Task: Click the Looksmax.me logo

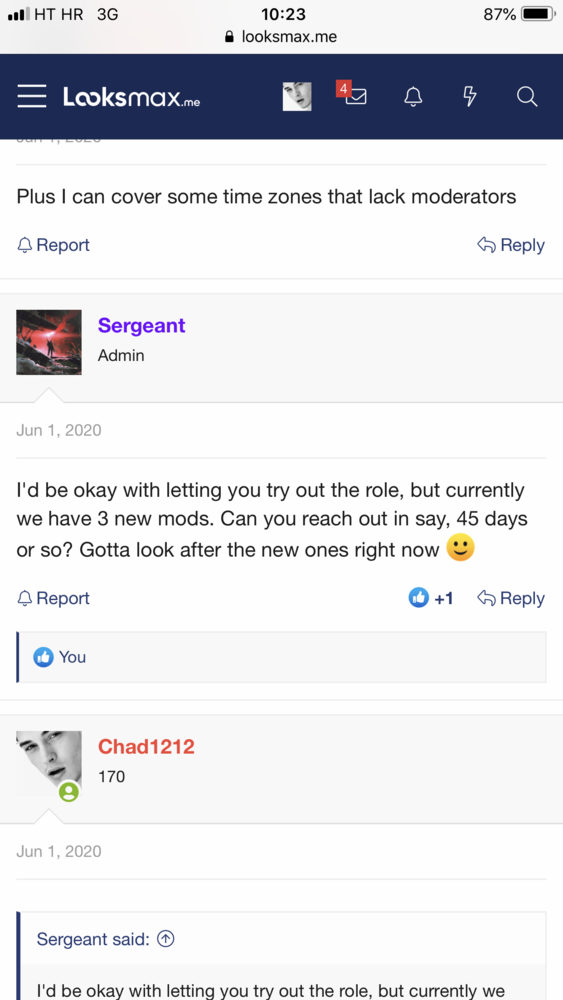Action: 131,97
